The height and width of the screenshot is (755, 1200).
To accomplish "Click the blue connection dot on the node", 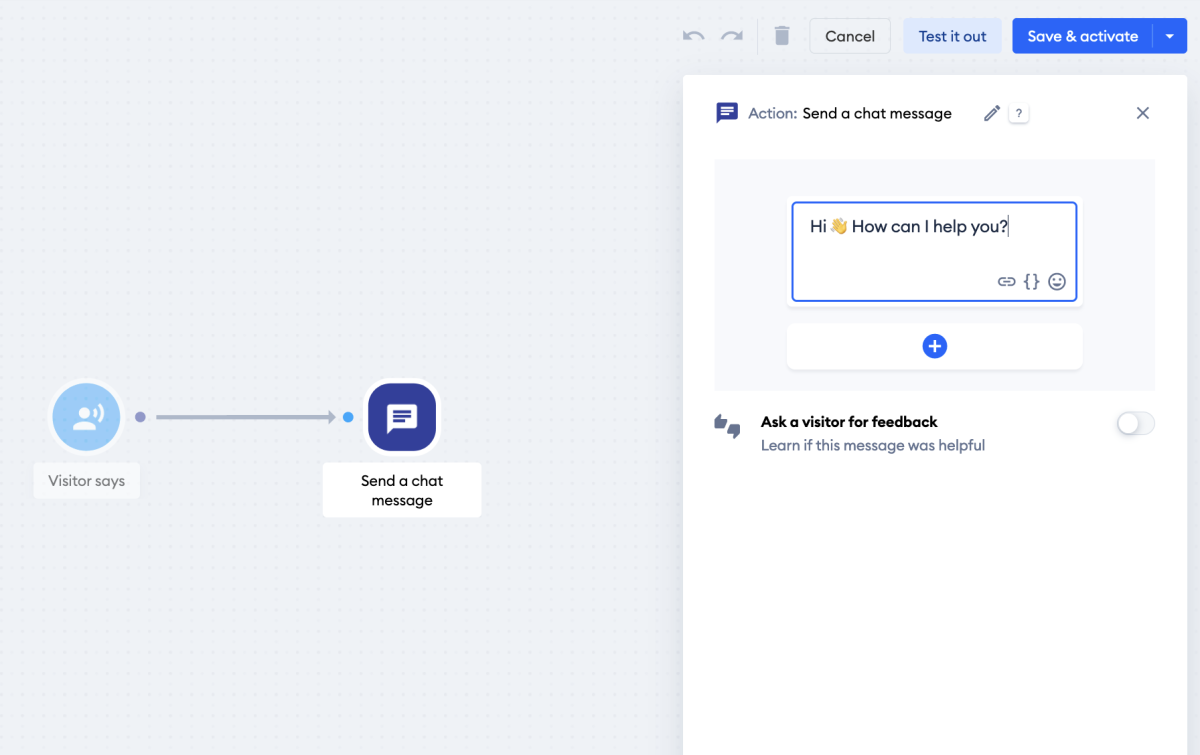I will click(347, 417).
